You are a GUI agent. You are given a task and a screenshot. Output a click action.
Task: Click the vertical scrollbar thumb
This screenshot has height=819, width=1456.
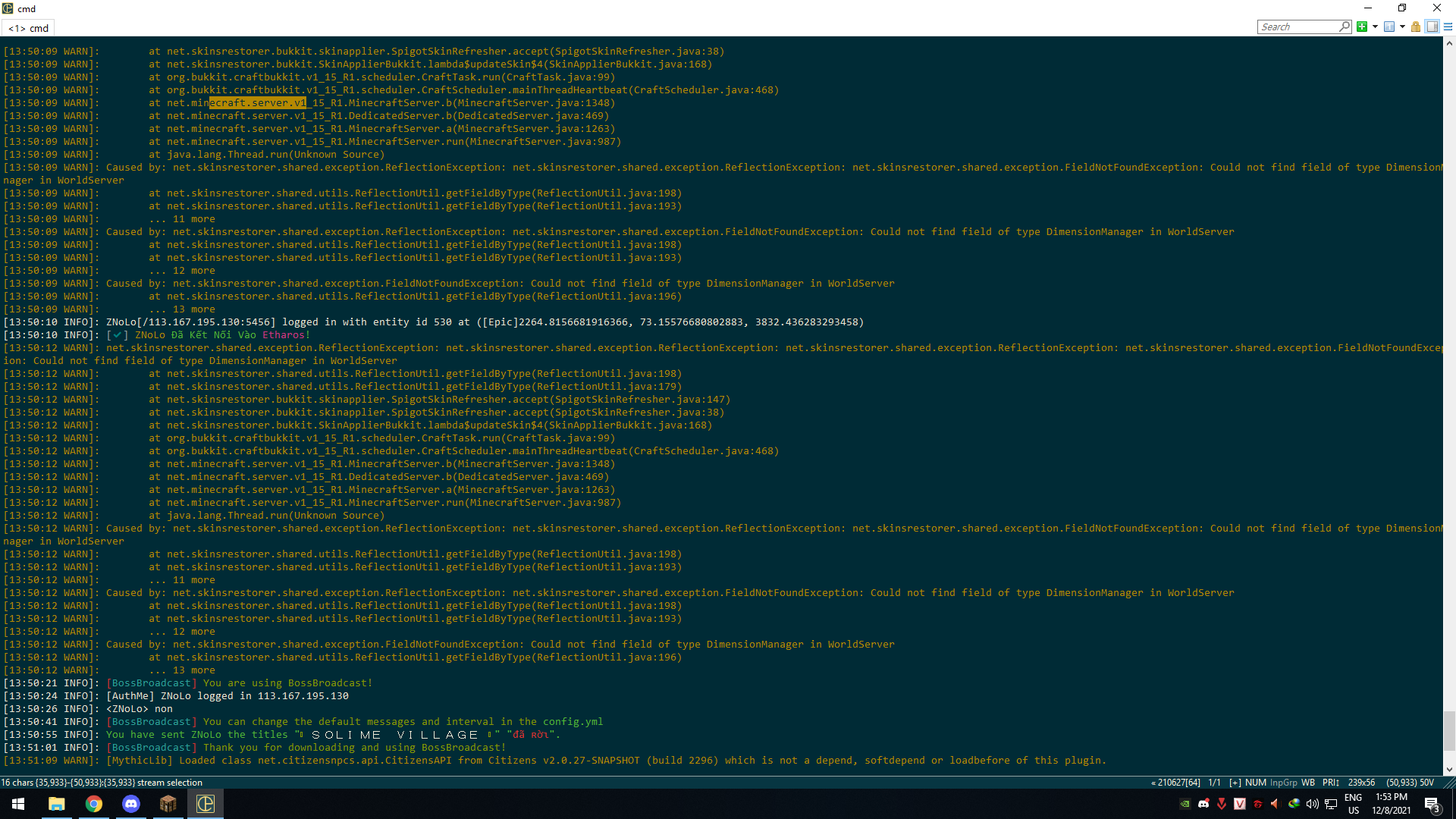[x=1448, y=730]
